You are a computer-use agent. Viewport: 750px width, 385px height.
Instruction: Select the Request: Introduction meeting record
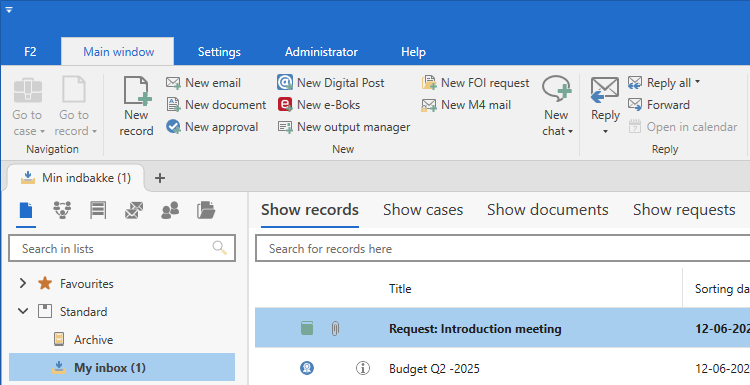[x=502, y=328]
